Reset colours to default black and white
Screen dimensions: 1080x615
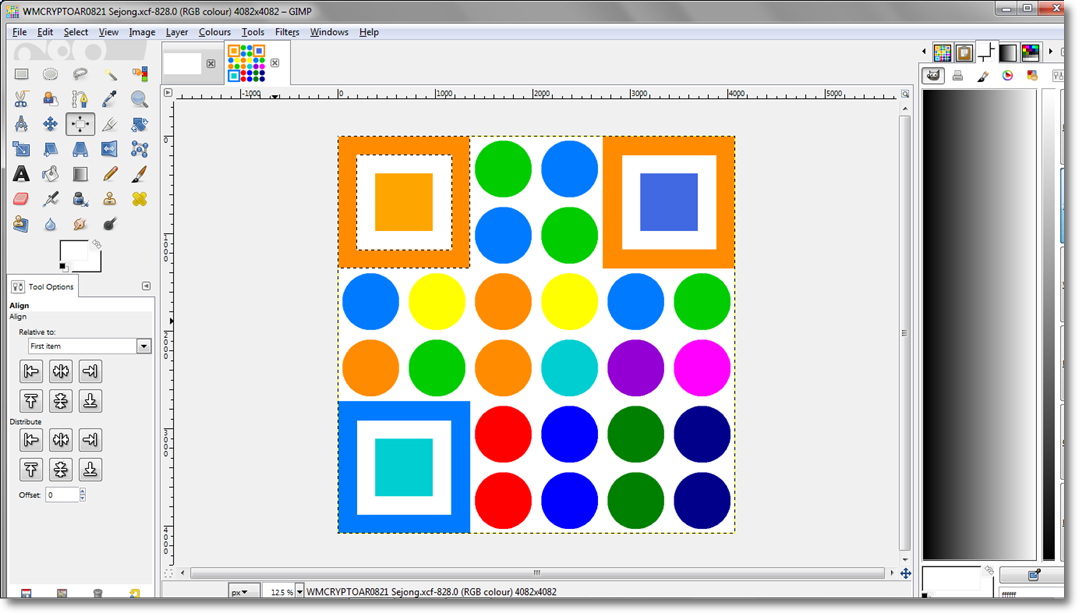pos(63,267)
